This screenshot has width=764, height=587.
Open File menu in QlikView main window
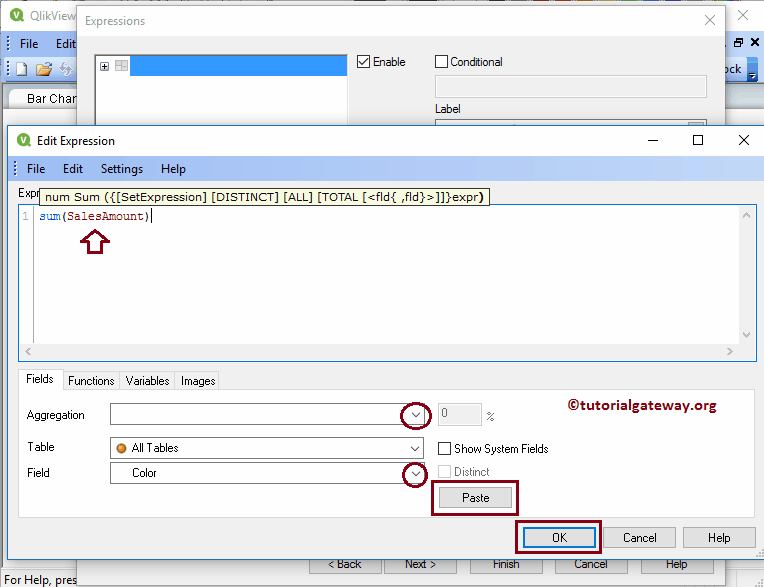(29, 44)
